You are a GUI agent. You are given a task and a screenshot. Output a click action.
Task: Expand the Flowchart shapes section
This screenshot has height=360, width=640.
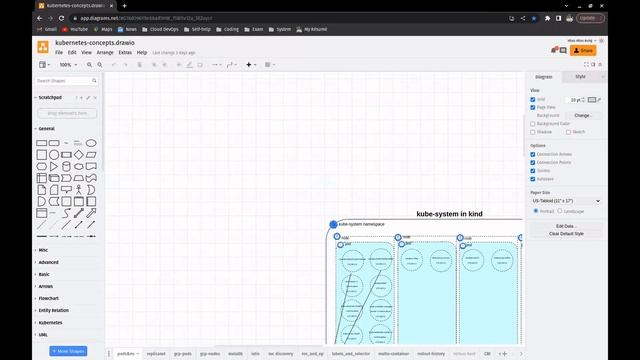[49, 298]
